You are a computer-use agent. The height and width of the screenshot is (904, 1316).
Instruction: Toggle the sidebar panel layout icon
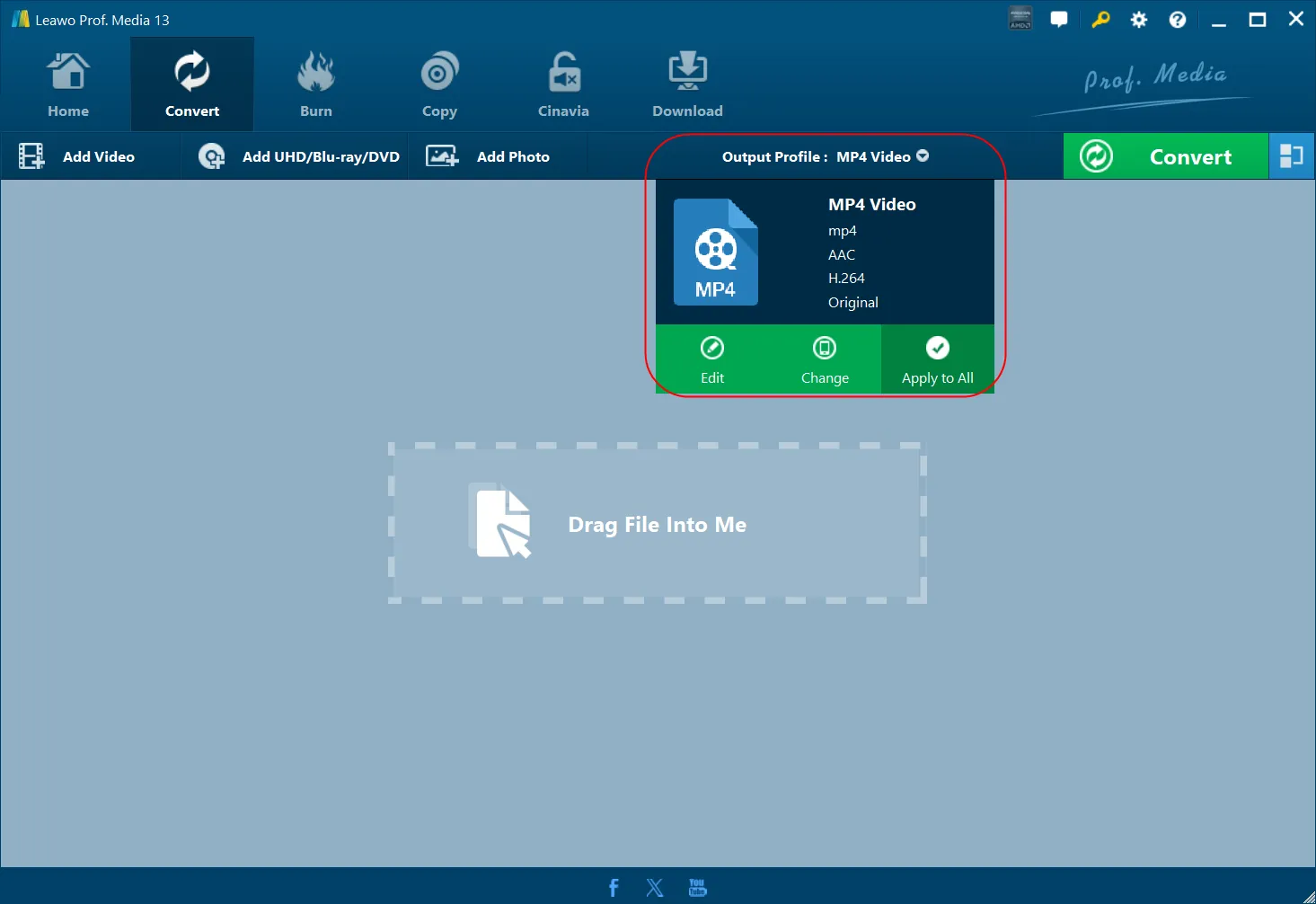1292,156
